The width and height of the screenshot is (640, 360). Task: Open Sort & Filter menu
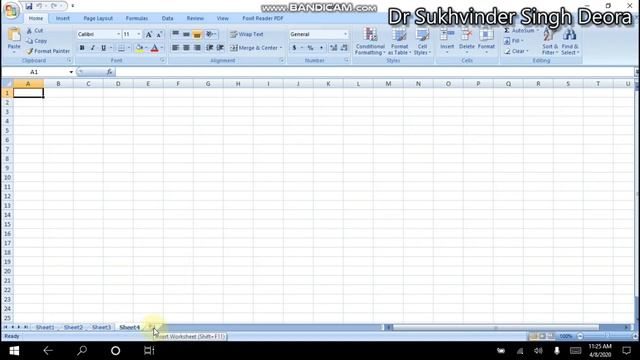tap(549, 41)
